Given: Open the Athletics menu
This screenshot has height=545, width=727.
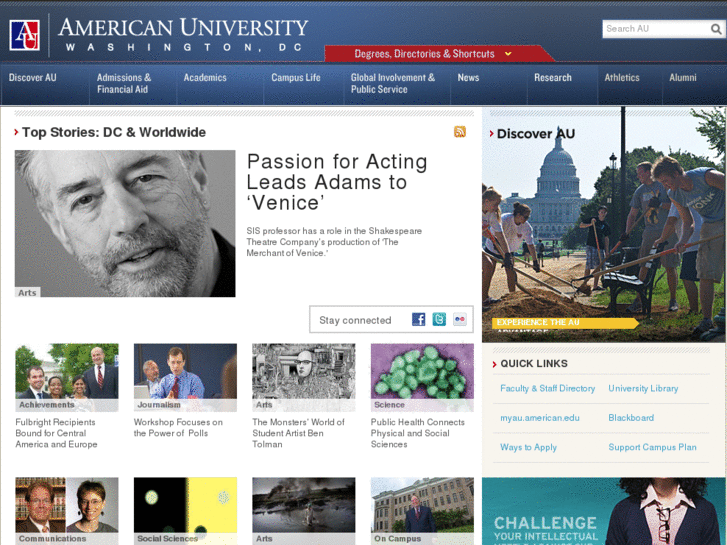Looking at the screenshot, I should click(x=622, y=77).
